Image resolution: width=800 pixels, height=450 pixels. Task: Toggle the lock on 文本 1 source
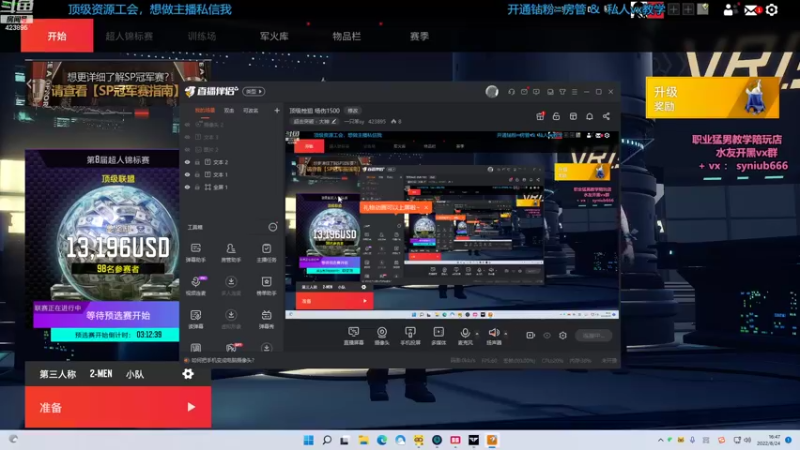[197, 174]
